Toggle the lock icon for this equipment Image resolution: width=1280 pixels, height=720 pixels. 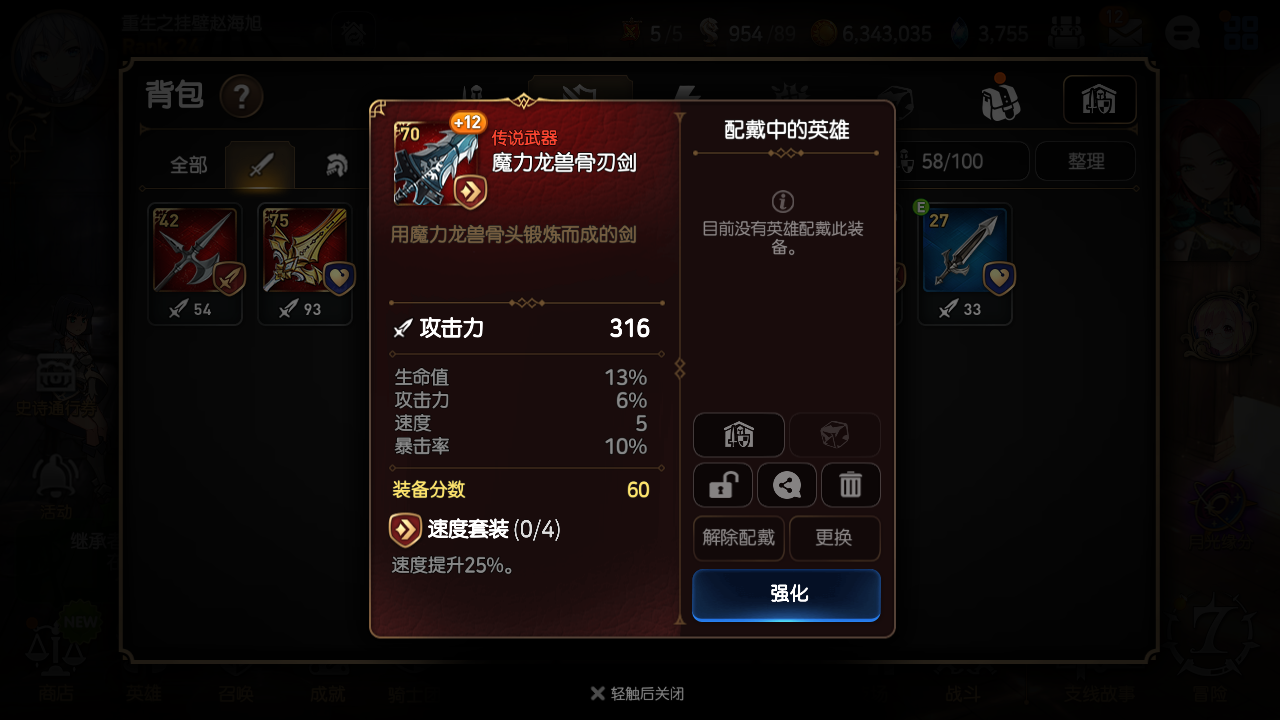tap(723, 485)
